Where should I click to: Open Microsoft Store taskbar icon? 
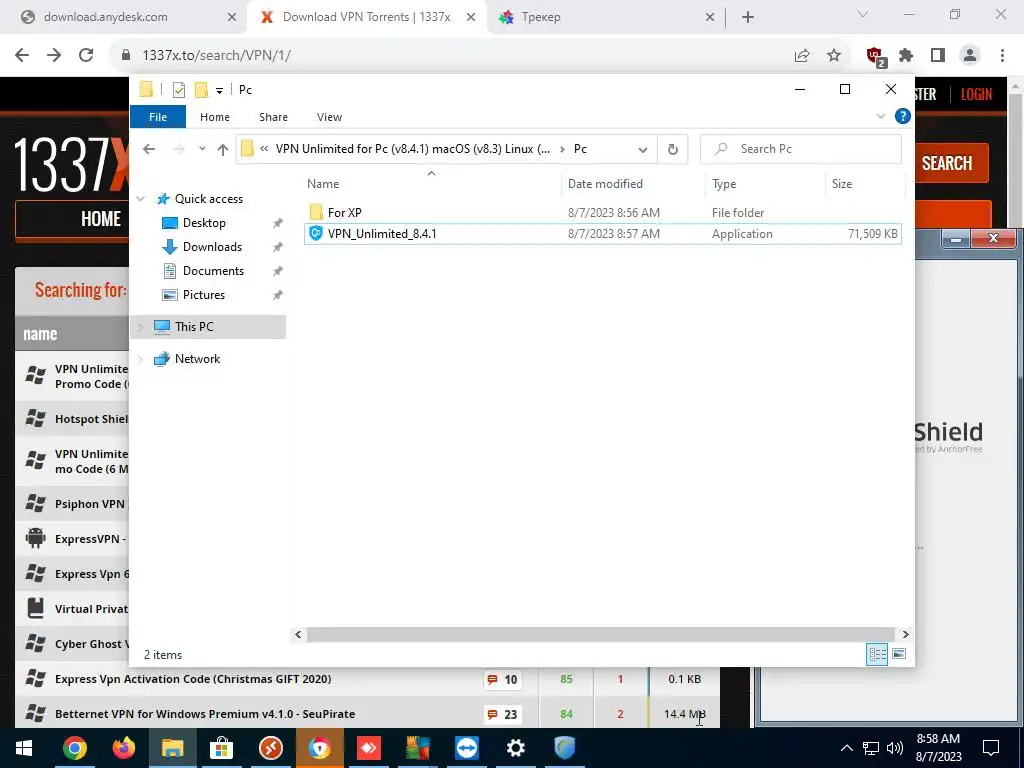click(x=221, y=748)
